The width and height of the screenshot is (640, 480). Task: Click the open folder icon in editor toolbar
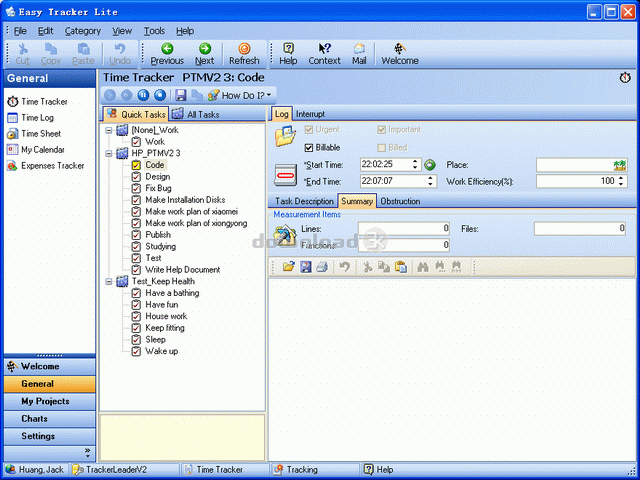click(x=289, y=267)
